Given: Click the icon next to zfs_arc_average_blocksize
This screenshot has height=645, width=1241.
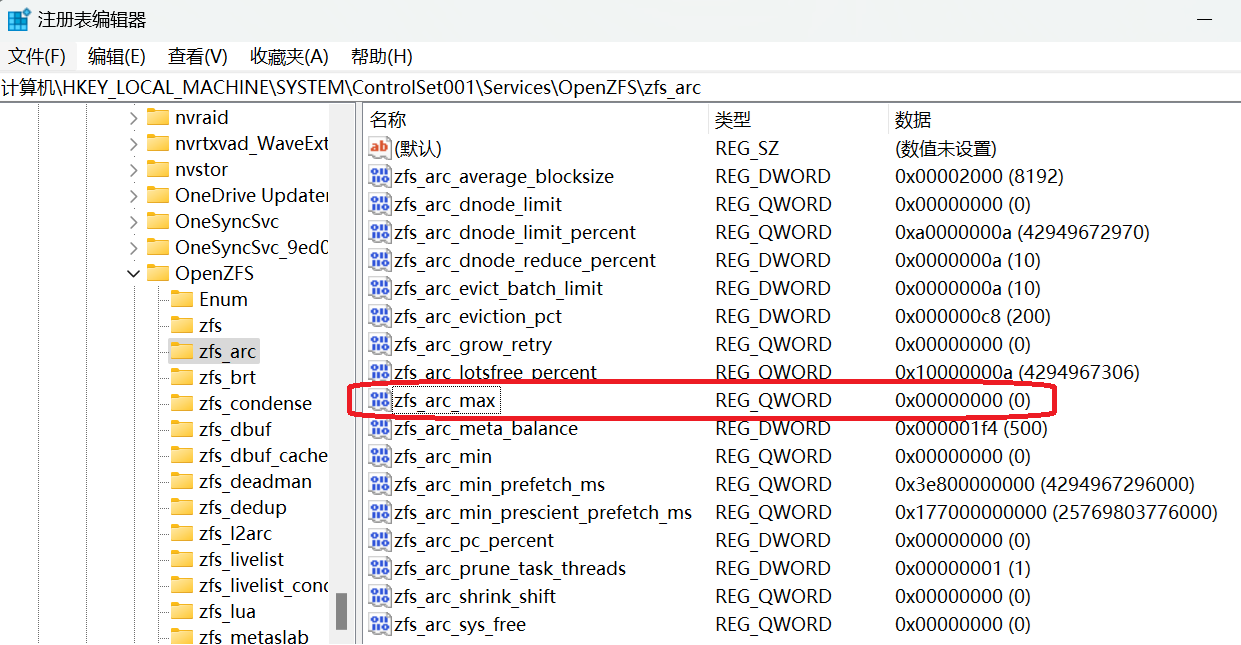Looking at the screenshot, I should click(x=380, y=177).
